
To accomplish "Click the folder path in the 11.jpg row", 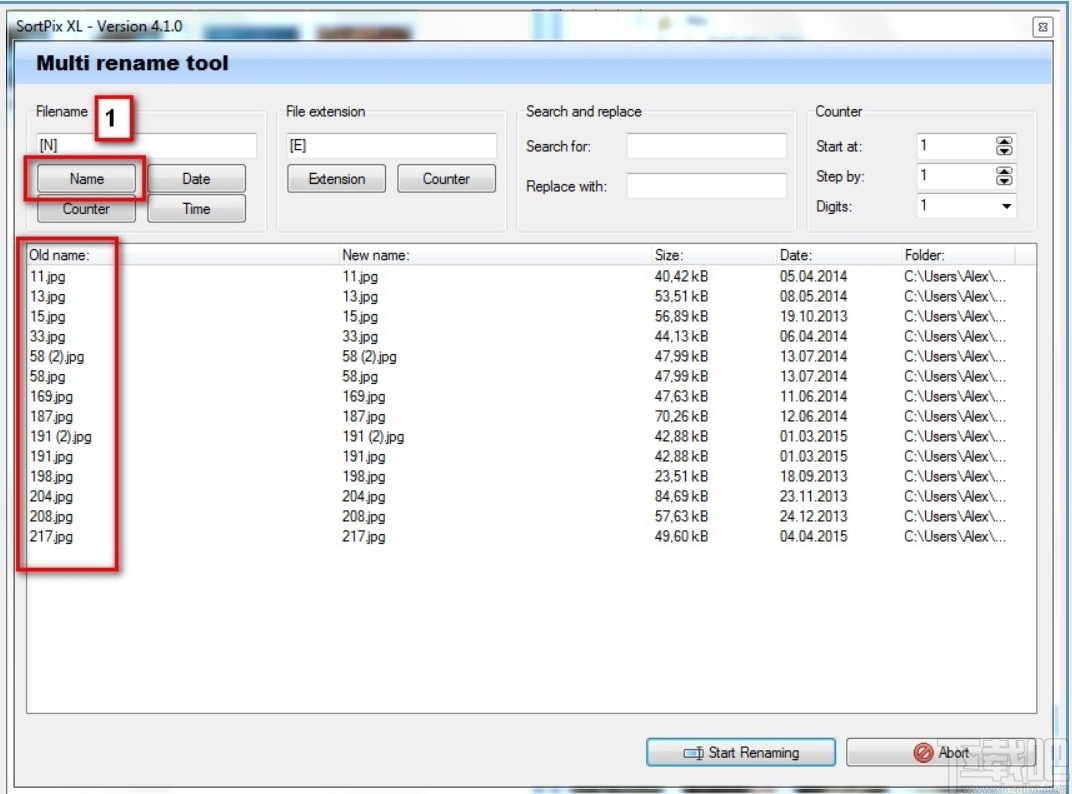I will (x=955, y=276).
